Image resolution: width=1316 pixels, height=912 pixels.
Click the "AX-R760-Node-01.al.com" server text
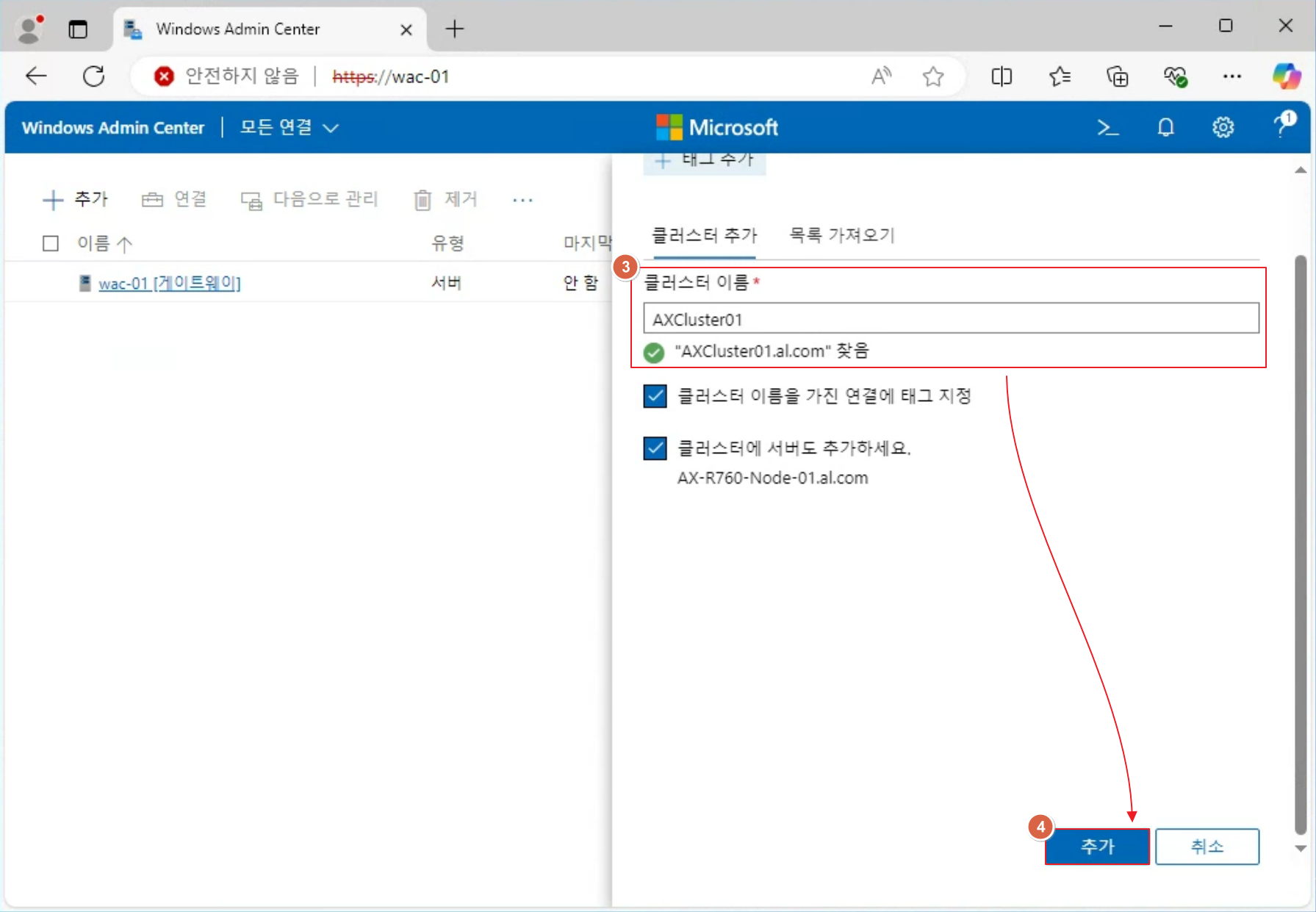772,478
